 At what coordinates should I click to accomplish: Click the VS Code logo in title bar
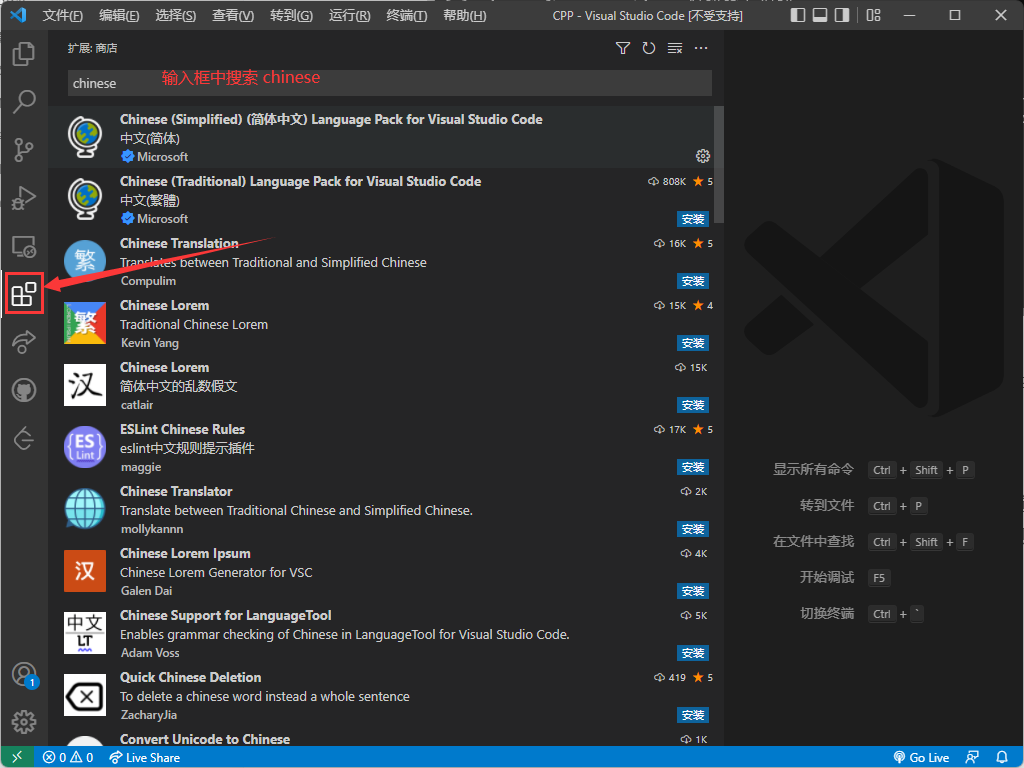[x=18, y=14]
